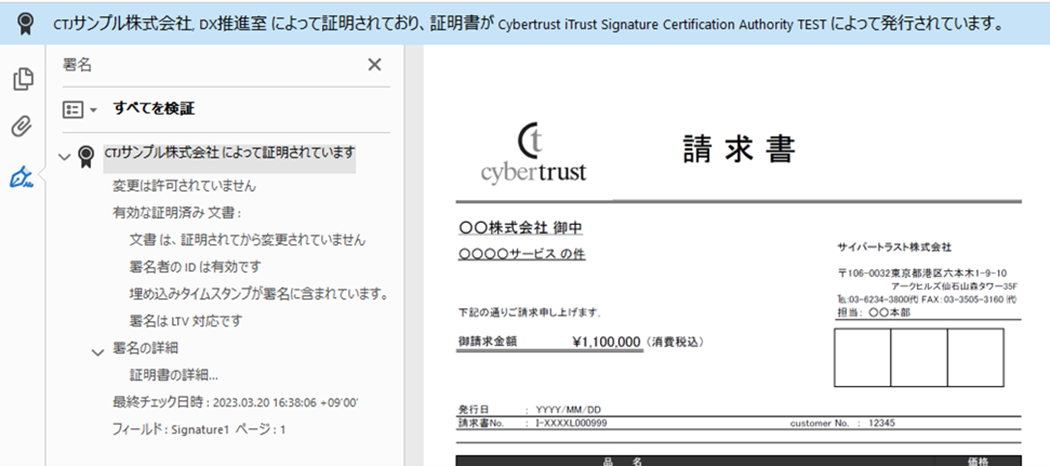1050x466 pixels.
Task: Click the certification ribbon icon in blue bar
Action: (22, 22)
